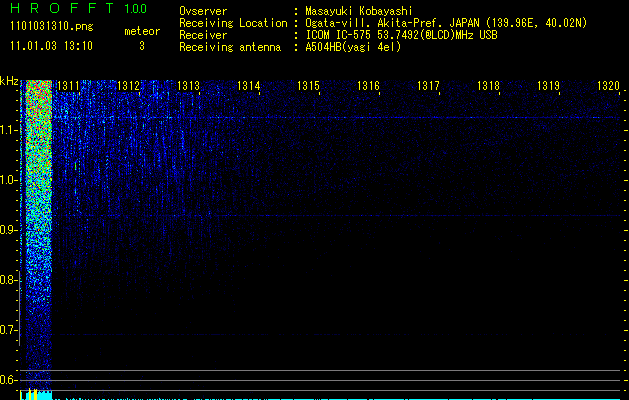Click the meteor label
This screenshot has height=400, width=629.
click(142, 31)
